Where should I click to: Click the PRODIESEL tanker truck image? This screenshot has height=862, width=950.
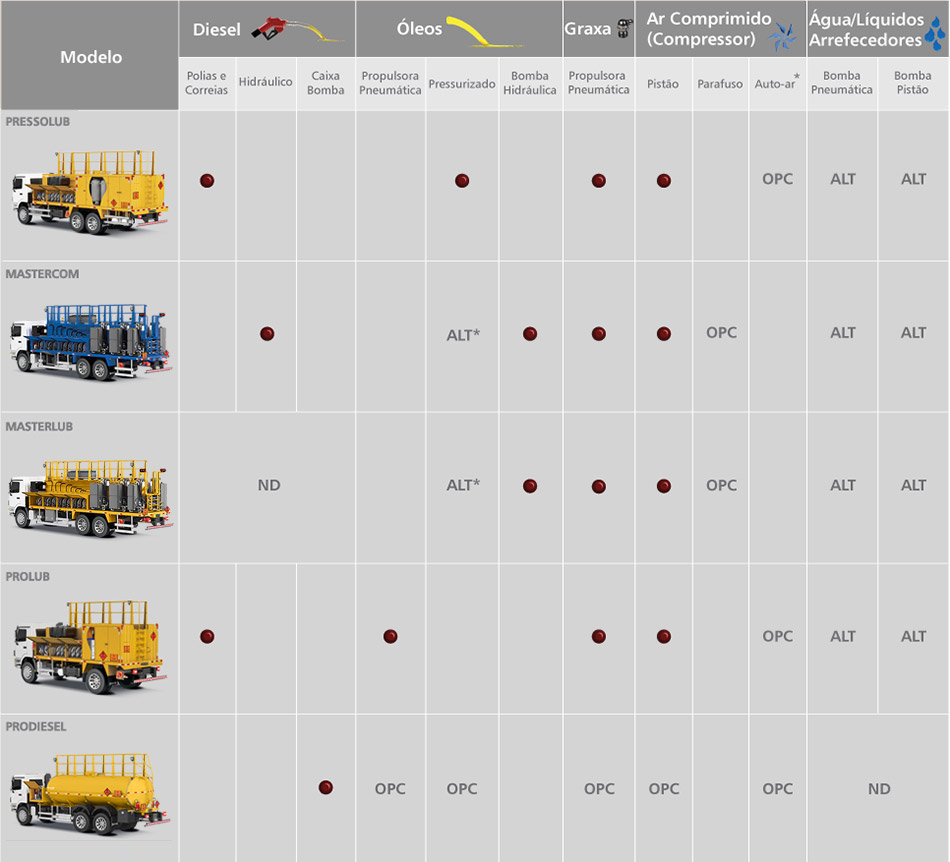click(90, 791)
